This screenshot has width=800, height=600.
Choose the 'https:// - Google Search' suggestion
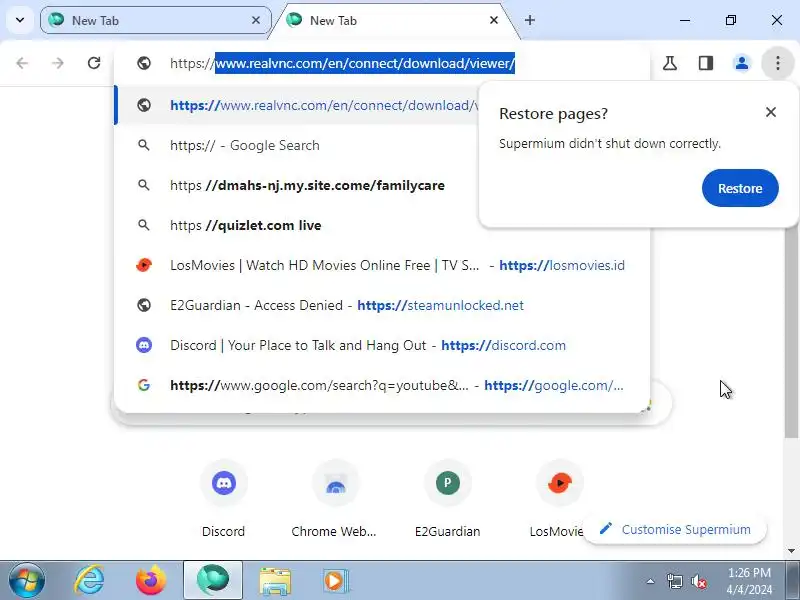click(297, 145)
